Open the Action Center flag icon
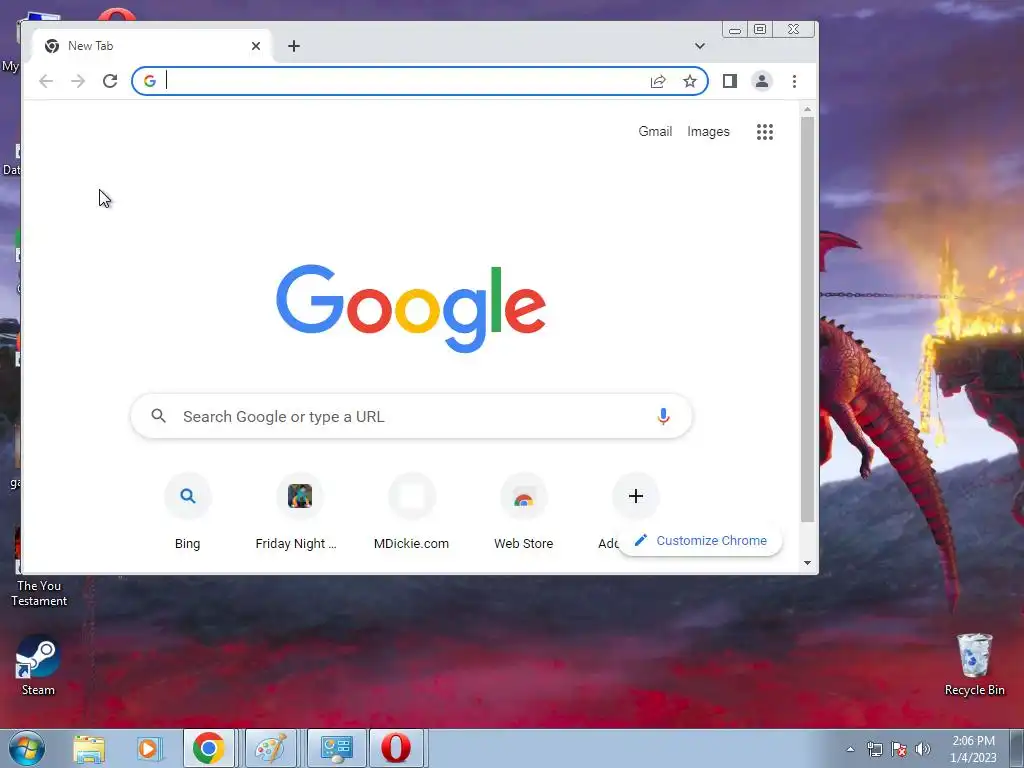 point(899,749)
